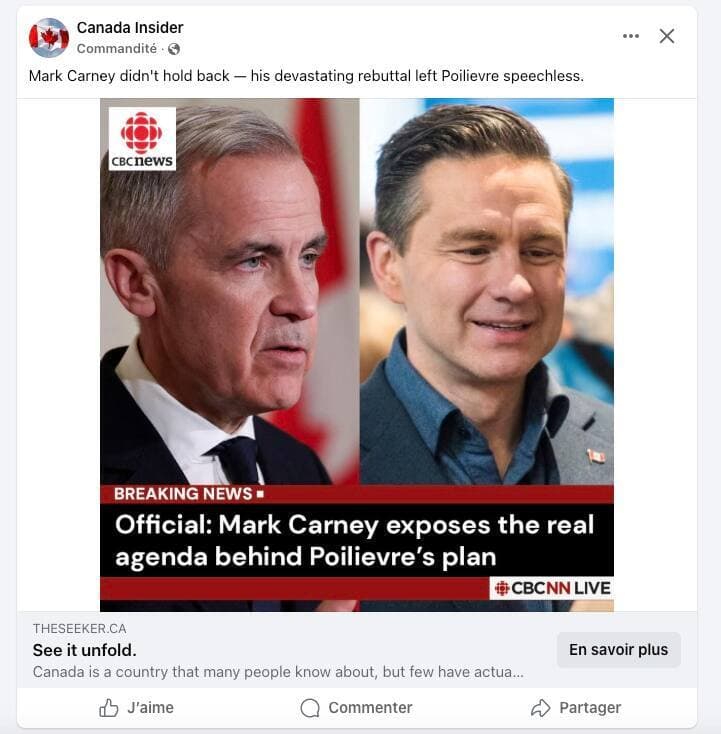Image resolution: width=721 pixels, height=734 pixels.
Task: Open the three-dot post options menu
Action: coord(630,36)
